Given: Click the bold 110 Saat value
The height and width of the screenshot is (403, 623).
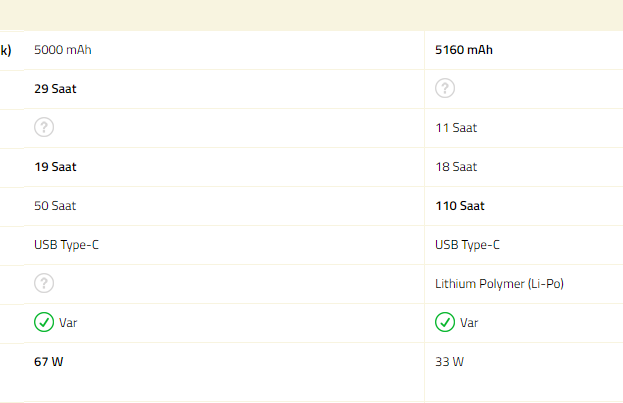Looking at the screenshot, I should tap(460, 205).
